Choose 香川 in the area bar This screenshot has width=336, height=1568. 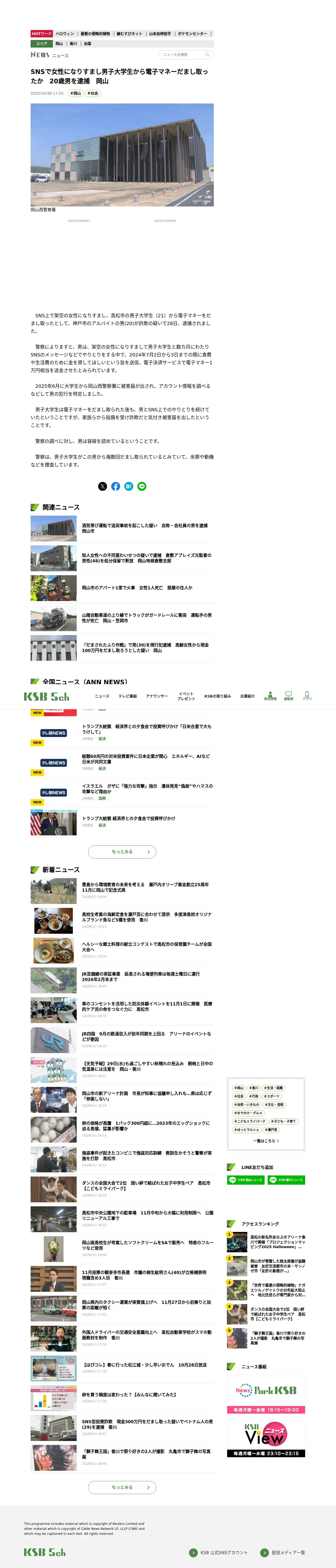click(x=73, y=44)
